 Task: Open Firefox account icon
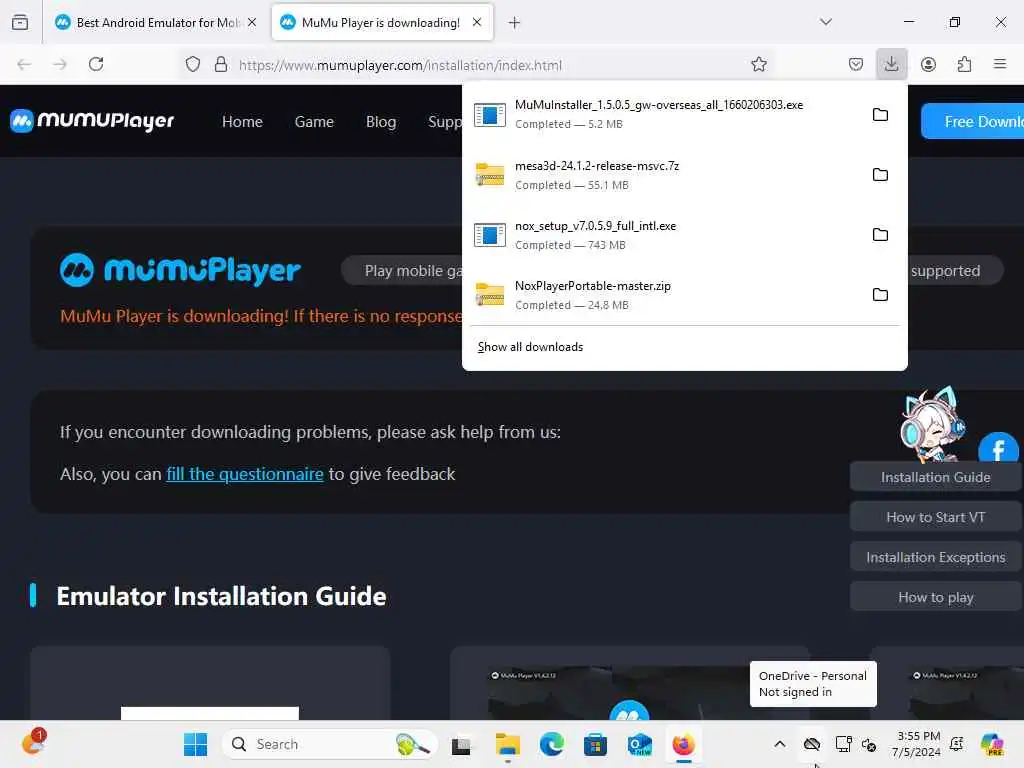[928, 64]
